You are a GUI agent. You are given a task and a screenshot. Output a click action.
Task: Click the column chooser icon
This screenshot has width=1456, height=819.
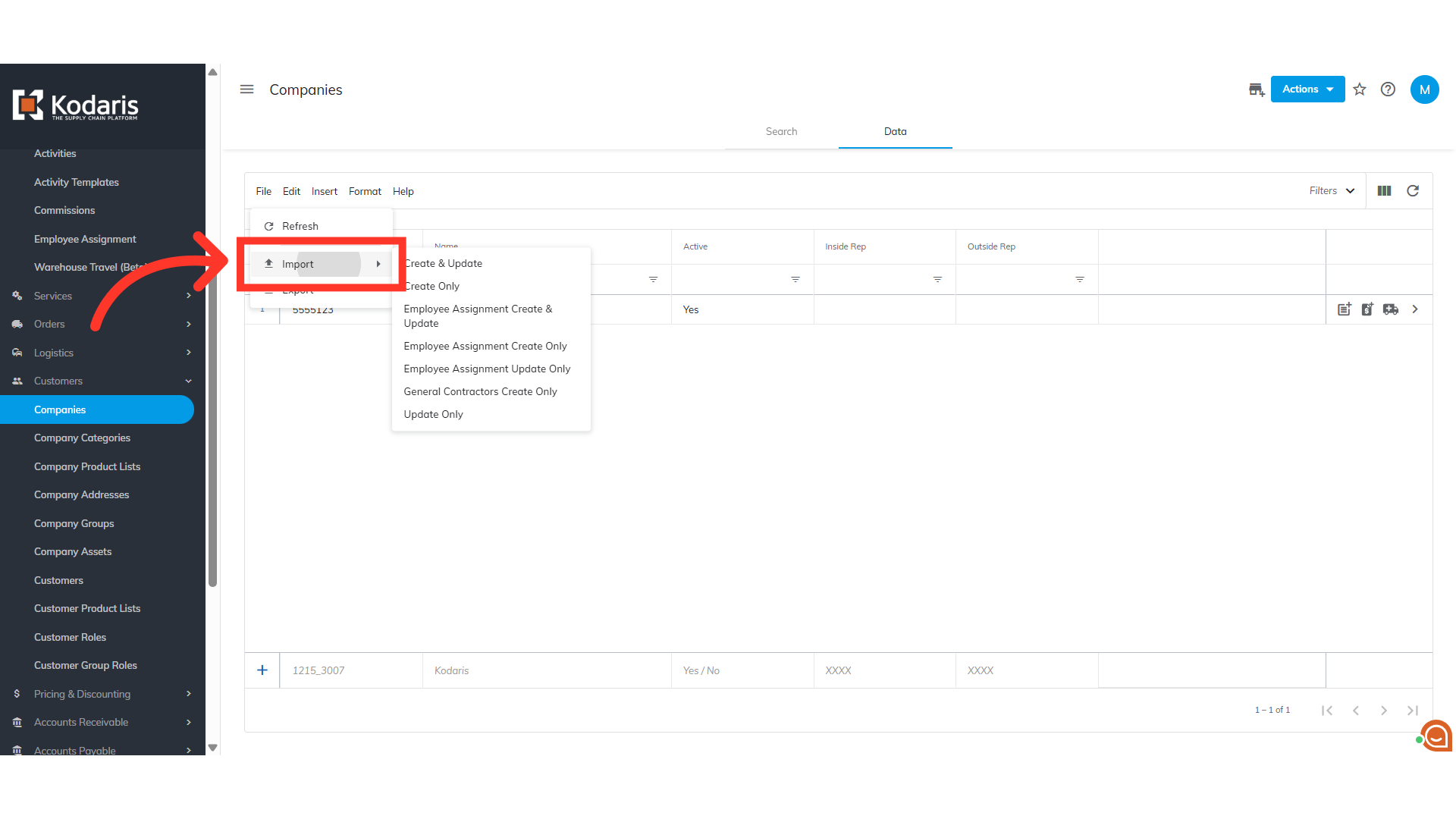point(1384,191)
